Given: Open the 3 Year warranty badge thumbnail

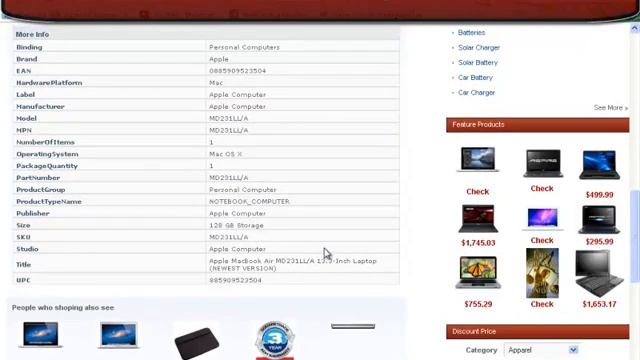Looking at the screenshot, I should 275,340.
